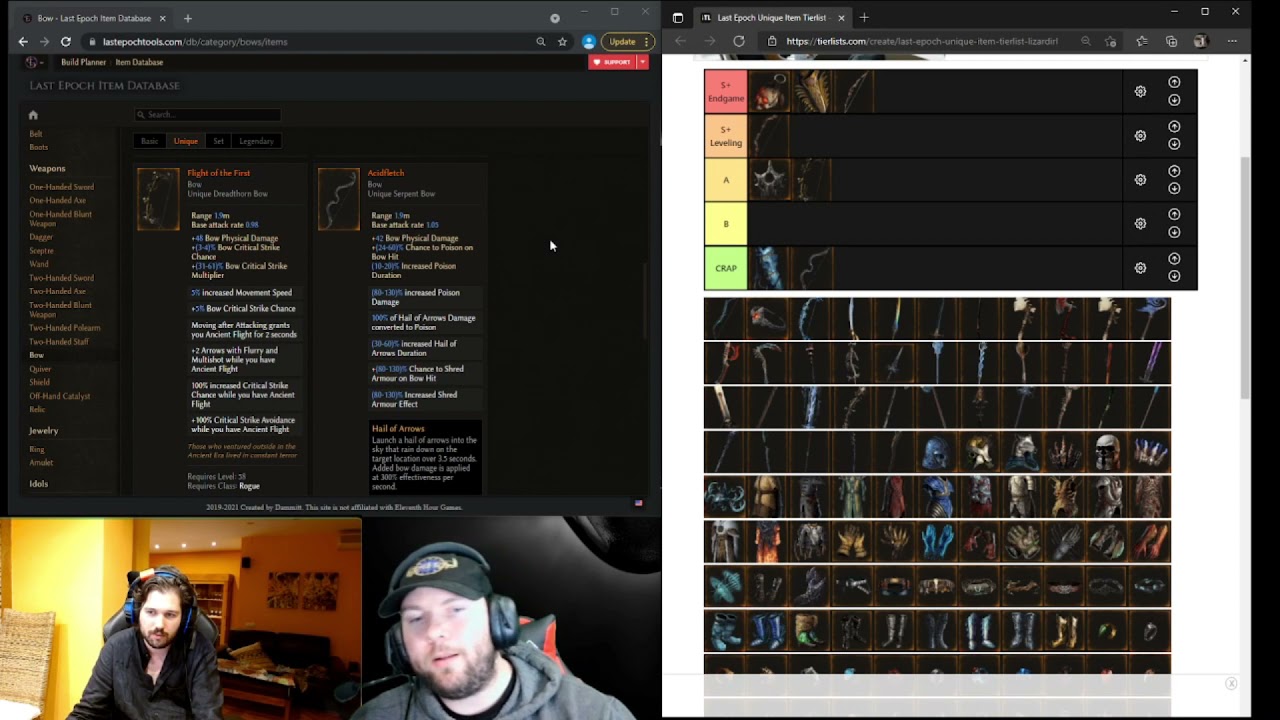1280x720 pixels.
Task: Move A tier row down
Action: (x=1174, y=188)
